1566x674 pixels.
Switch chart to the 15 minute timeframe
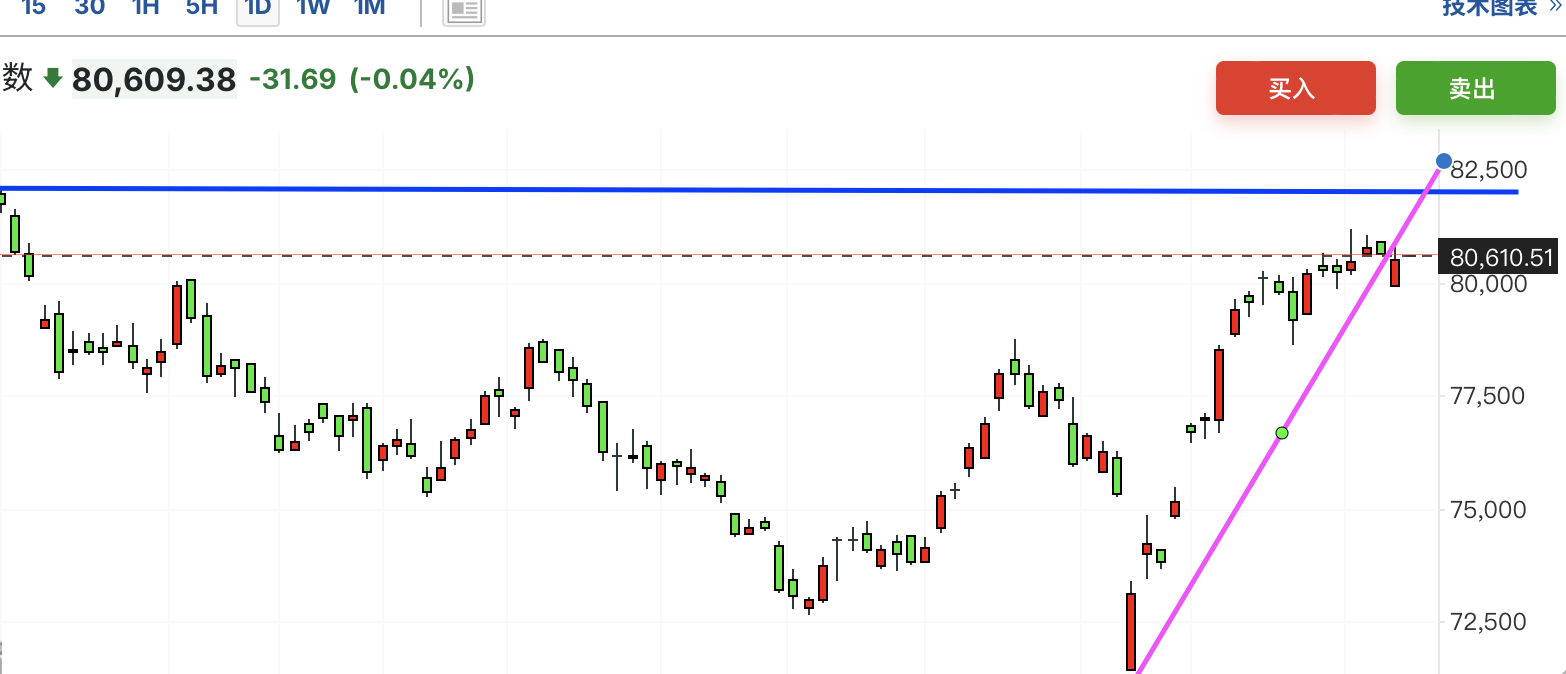tap(33, 8)
